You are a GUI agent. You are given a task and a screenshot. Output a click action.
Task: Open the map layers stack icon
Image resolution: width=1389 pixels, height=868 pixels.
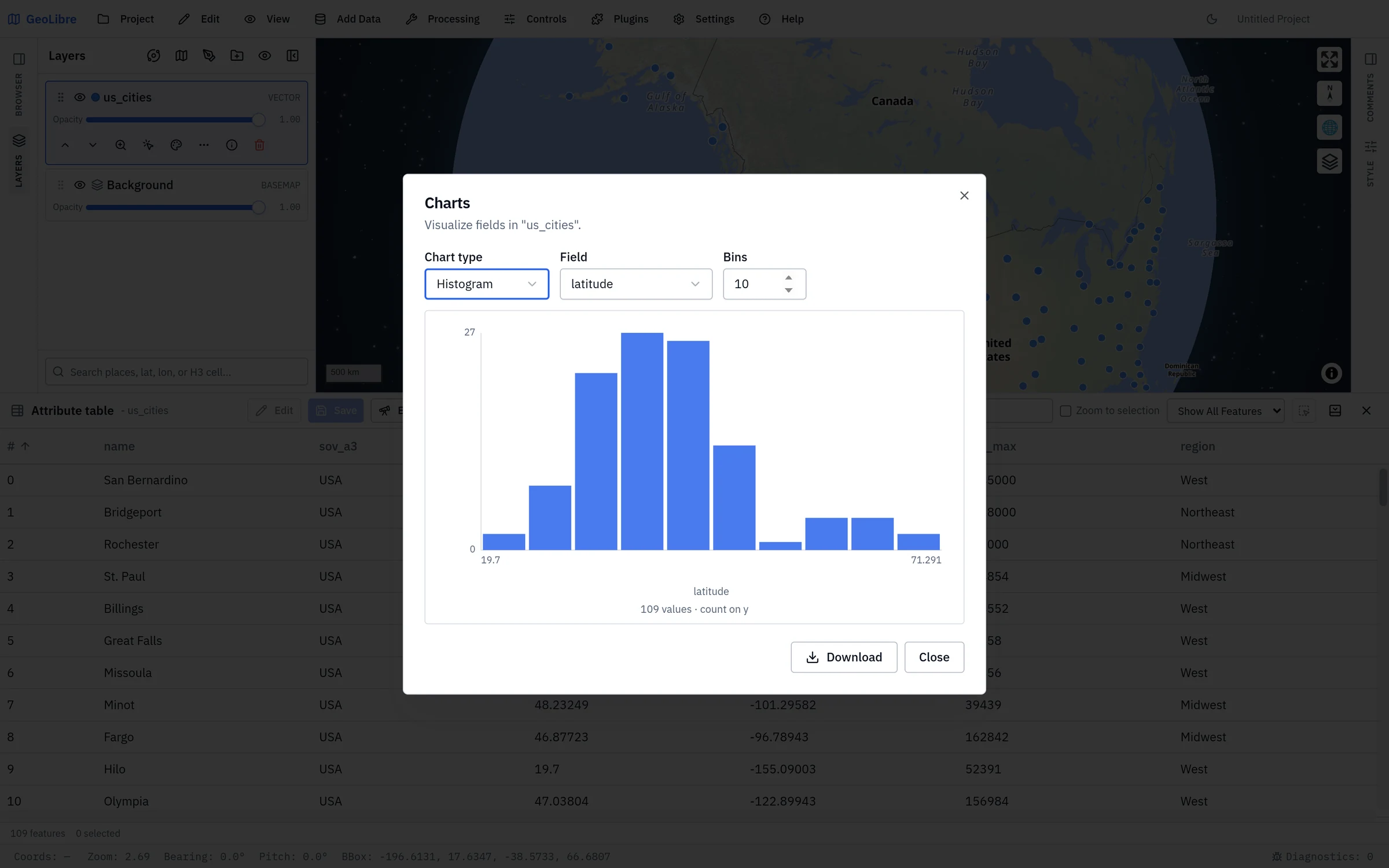[x=1329, y=161]
